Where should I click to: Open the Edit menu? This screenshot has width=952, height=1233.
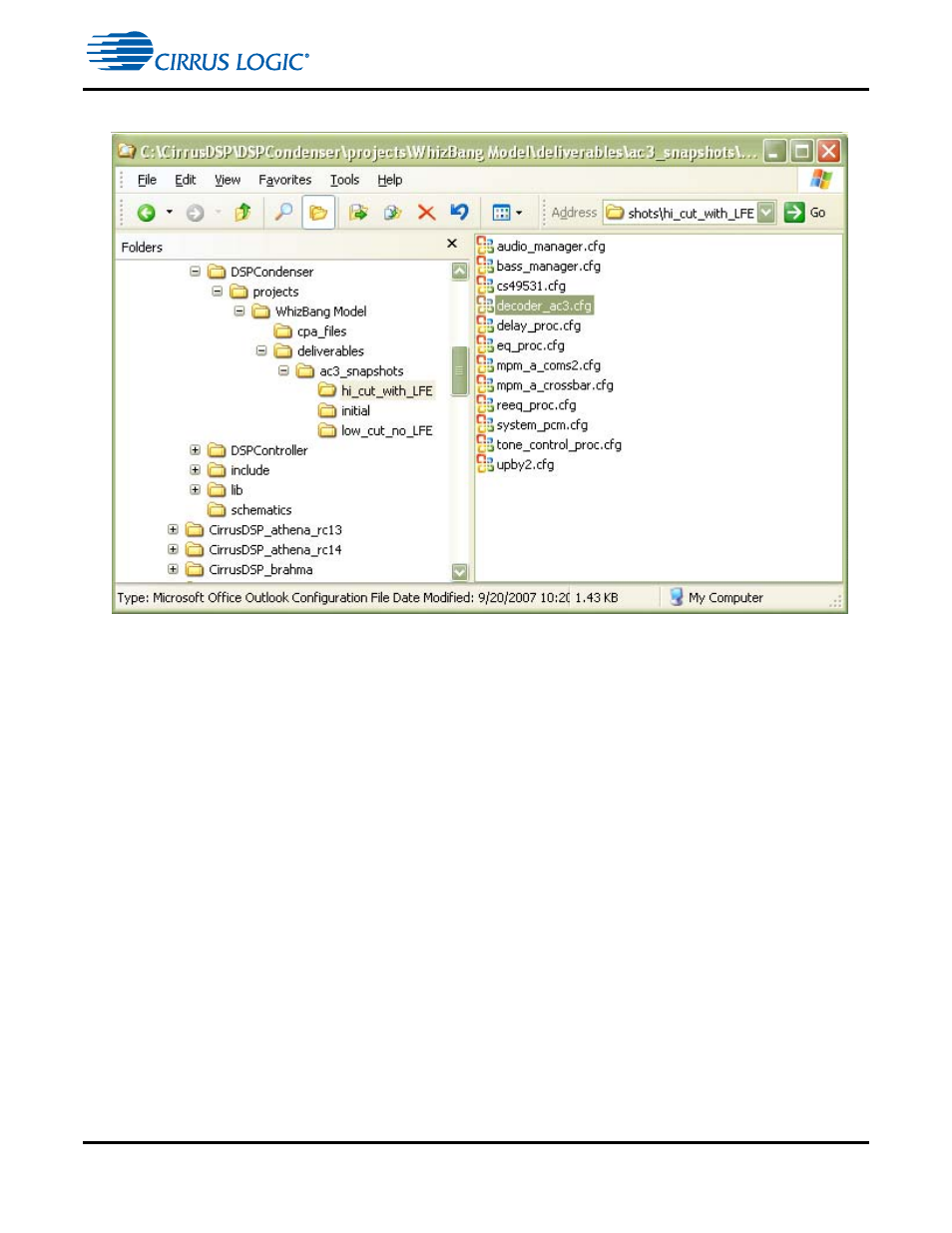click(x=186, y=180)
